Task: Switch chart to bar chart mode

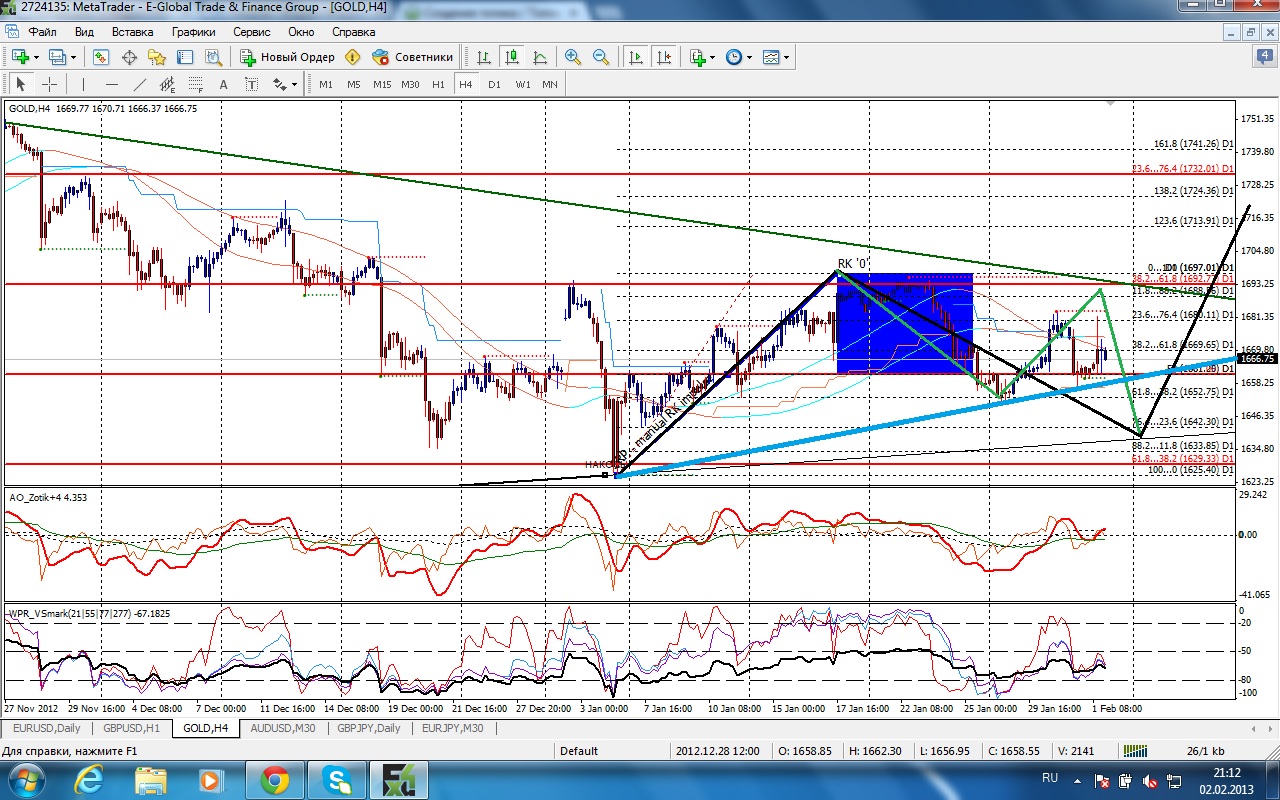Action: point(484,57)
